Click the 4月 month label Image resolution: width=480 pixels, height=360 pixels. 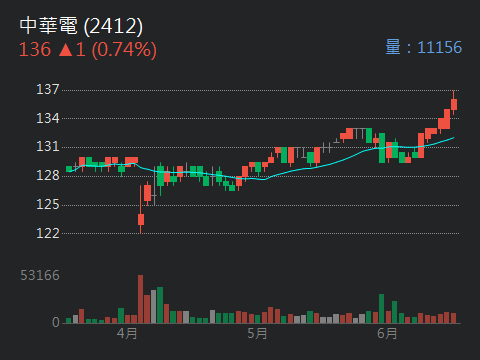127,333
